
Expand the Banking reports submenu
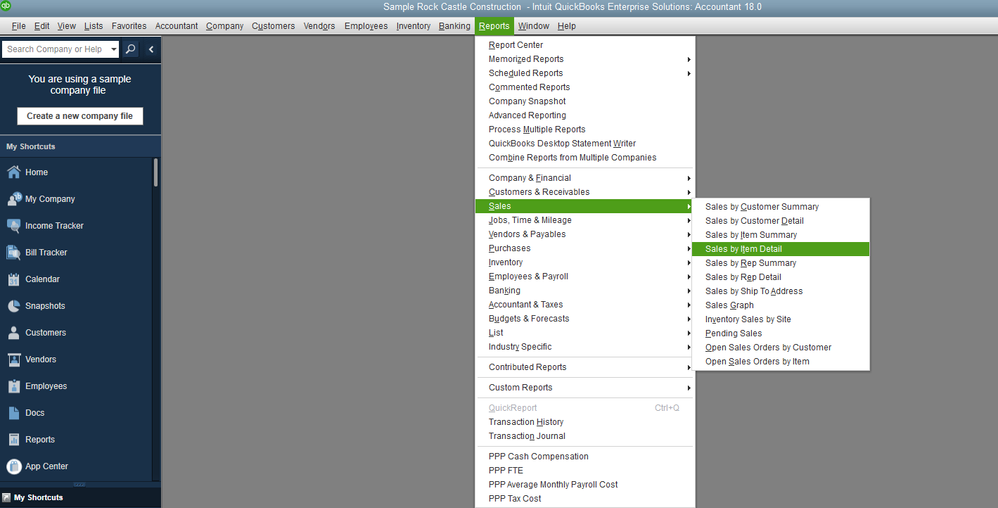point(585,290)
